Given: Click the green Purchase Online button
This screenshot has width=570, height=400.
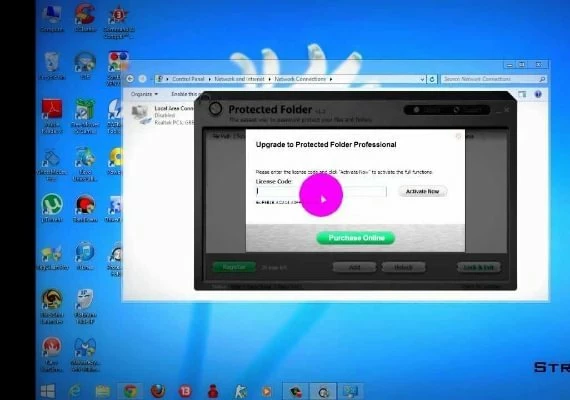Looking at the screenshot, I should coord(356,238).
